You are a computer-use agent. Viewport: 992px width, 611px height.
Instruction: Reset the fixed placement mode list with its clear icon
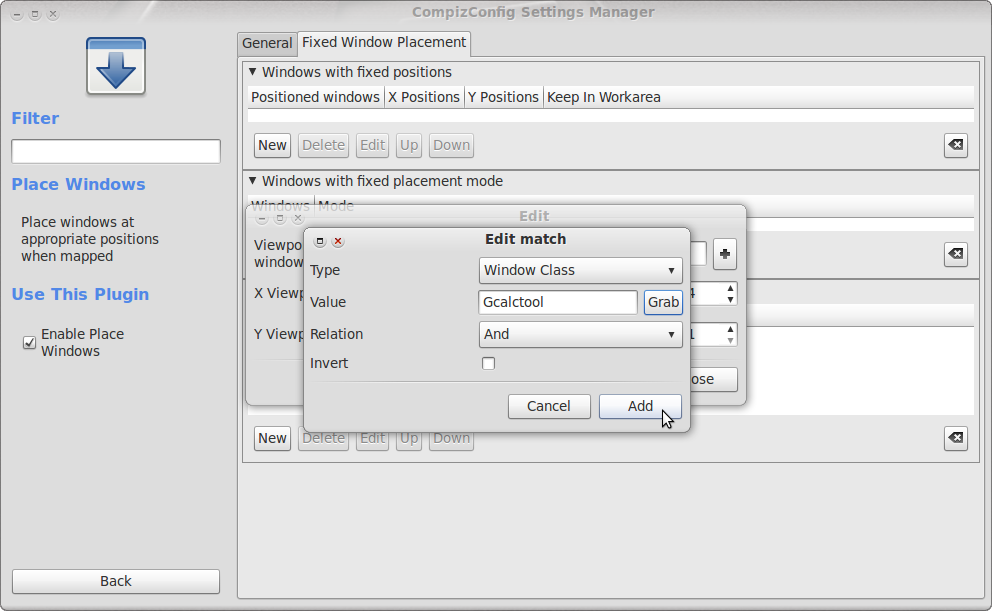(x=955, y=254)
